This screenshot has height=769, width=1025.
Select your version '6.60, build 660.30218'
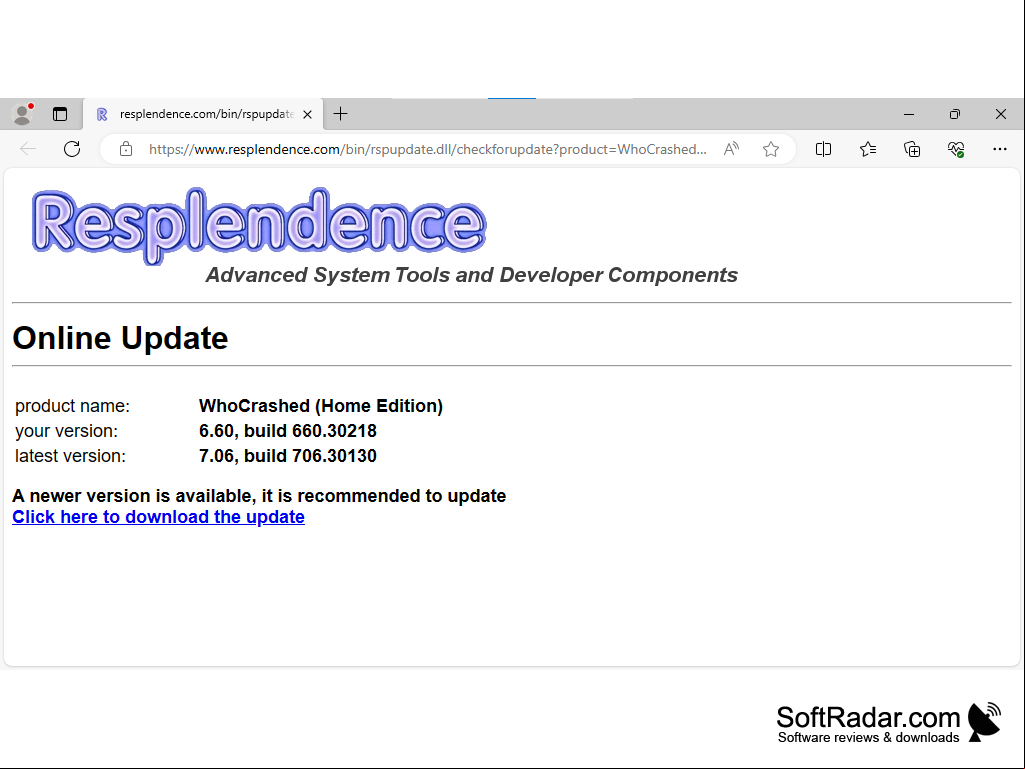[288, 431]
